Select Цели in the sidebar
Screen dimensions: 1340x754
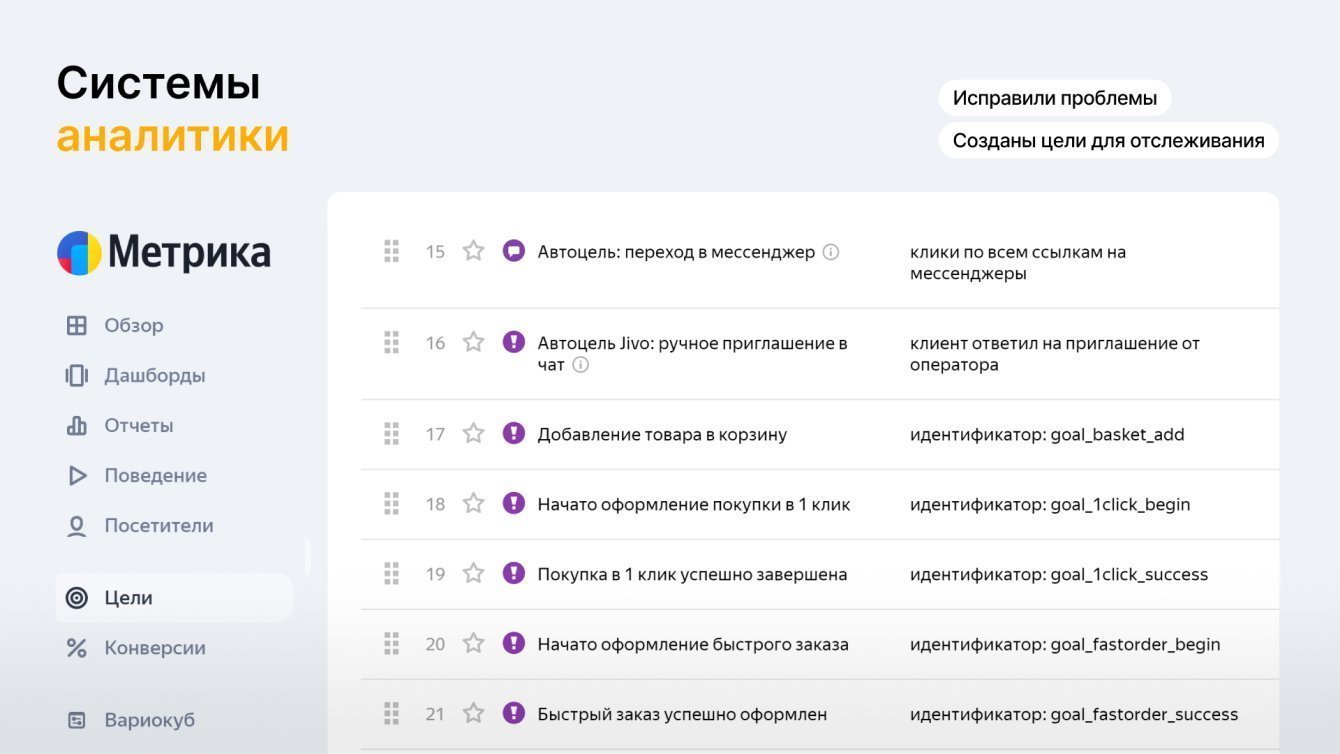(128, 598)
